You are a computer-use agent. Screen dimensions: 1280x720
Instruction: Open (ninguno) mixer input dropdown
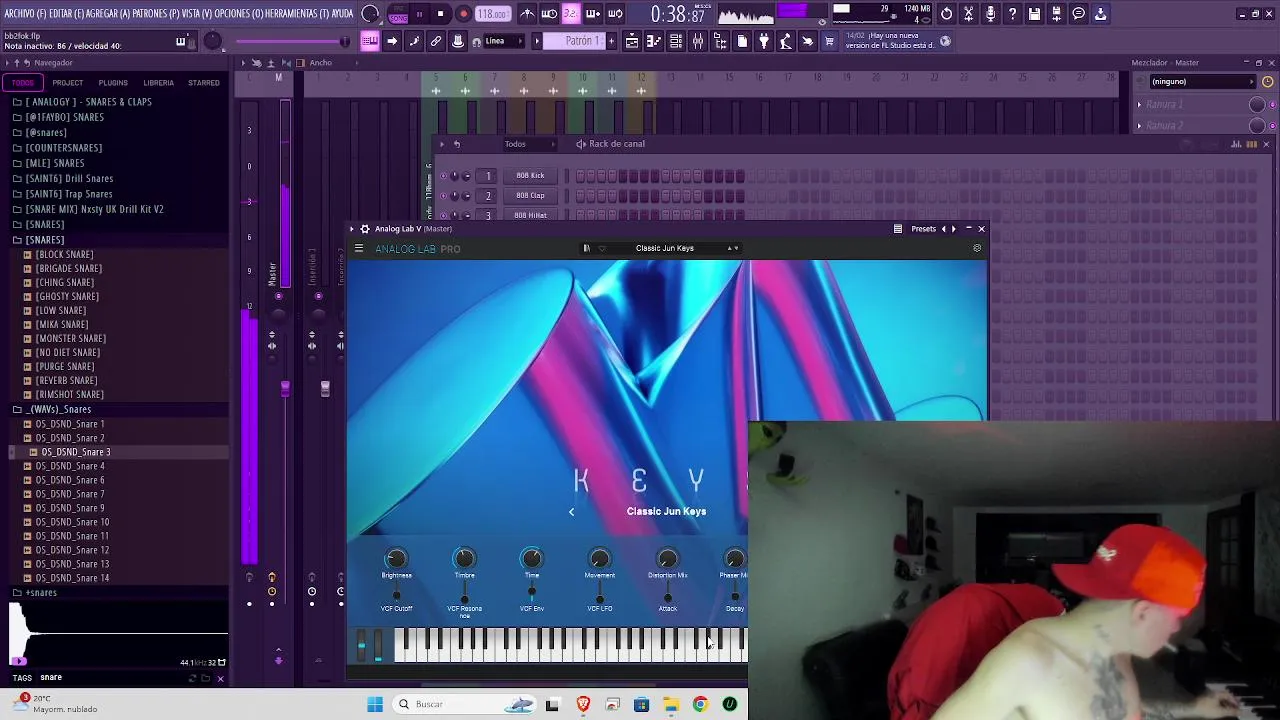coord(1202,82)
